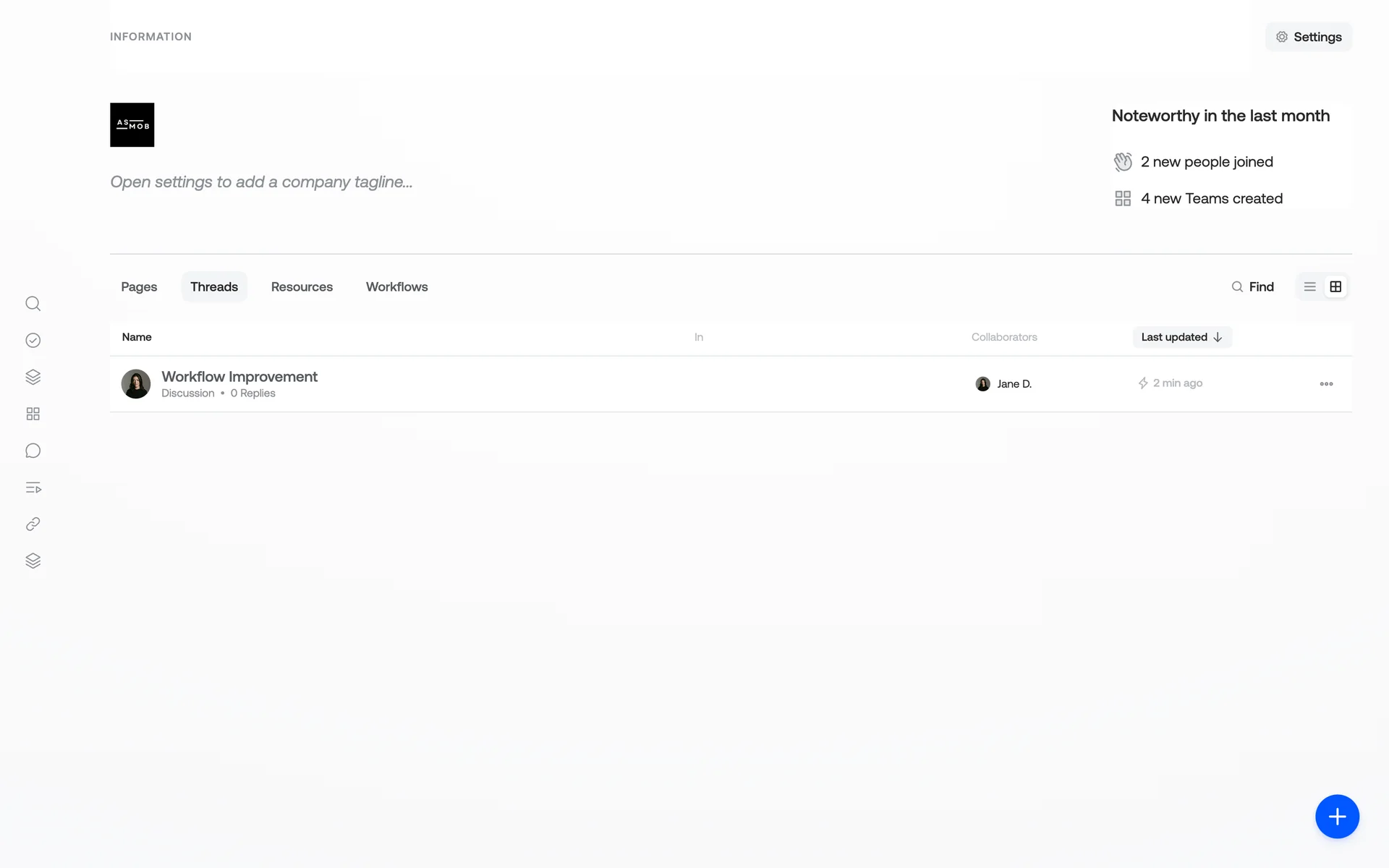Switch to list view layout
The image size is (1389, 868).
pyautogui.click(x=1309, y=287)
